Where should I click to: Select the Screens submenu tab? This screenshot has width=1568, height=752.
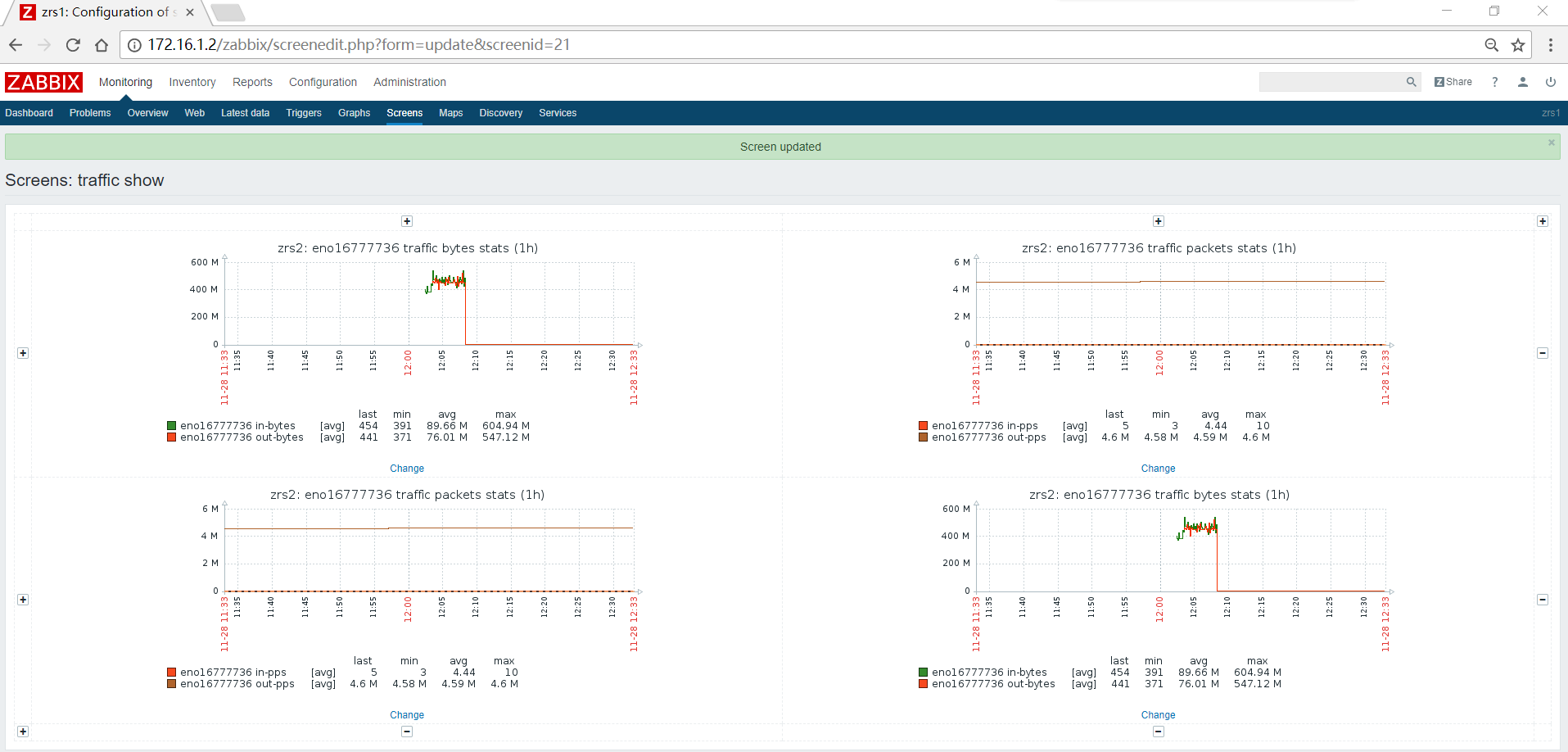tap(404, 113)
